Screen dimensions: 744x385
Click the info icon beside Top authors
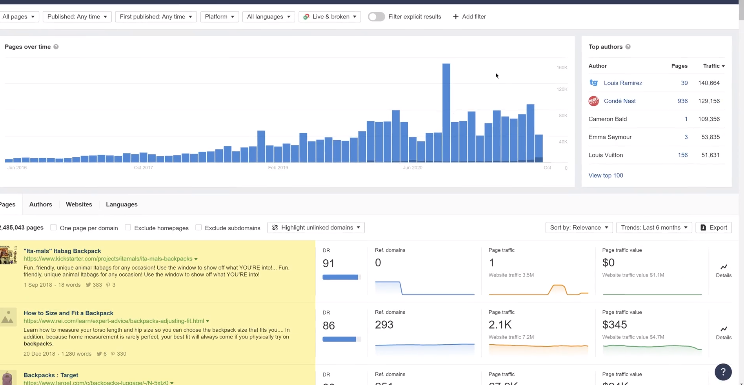[628, 47]
